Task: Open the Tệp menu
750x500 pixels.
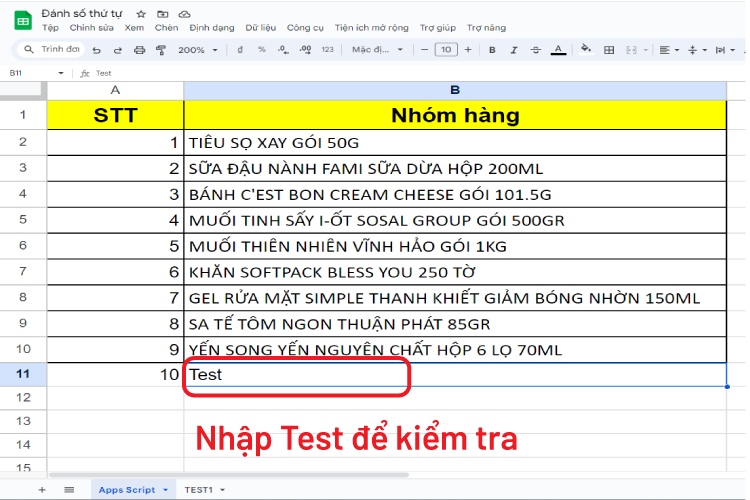Action: pos(50,28)
